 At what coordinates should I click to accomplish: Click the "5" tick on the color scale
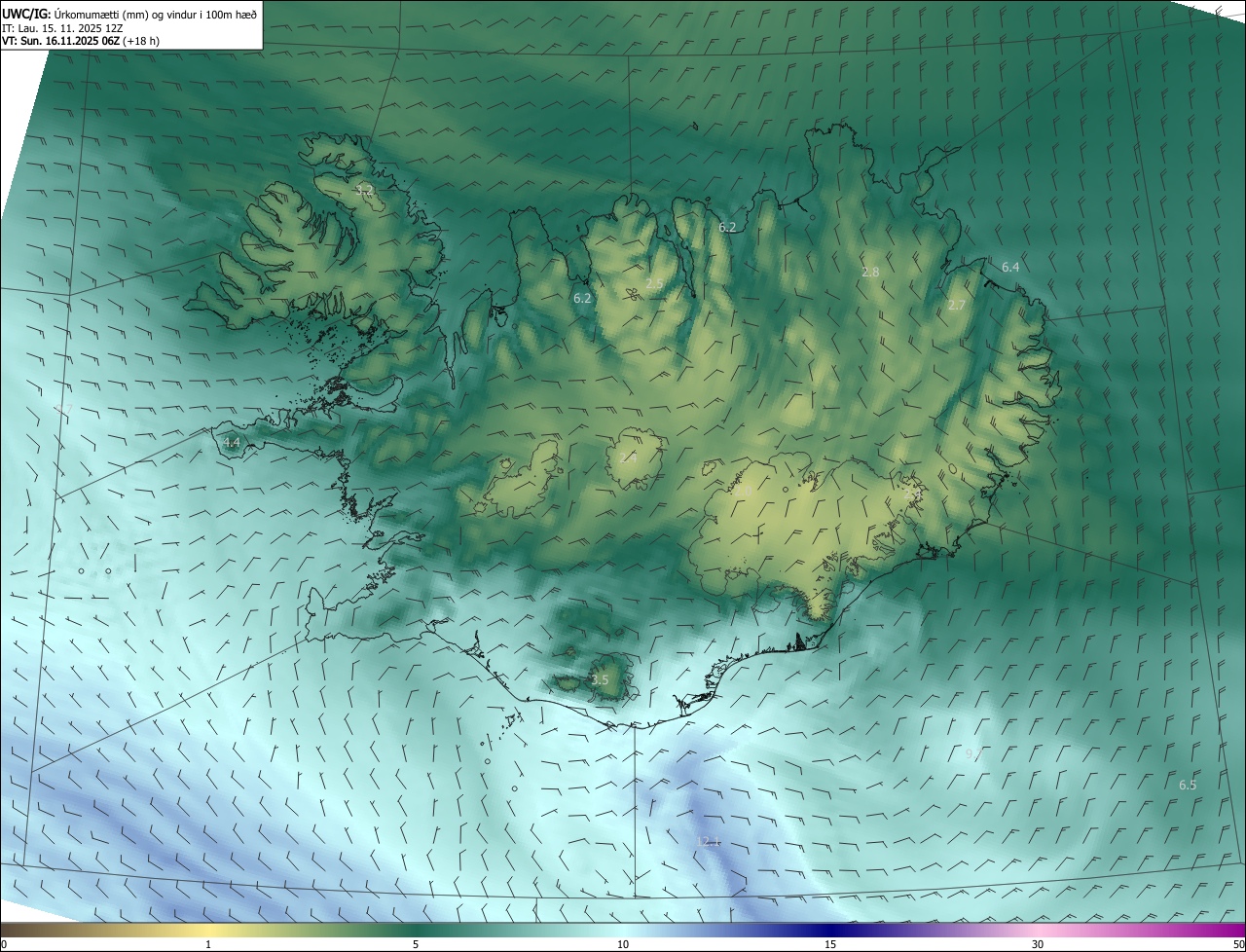tap(416, 944)
